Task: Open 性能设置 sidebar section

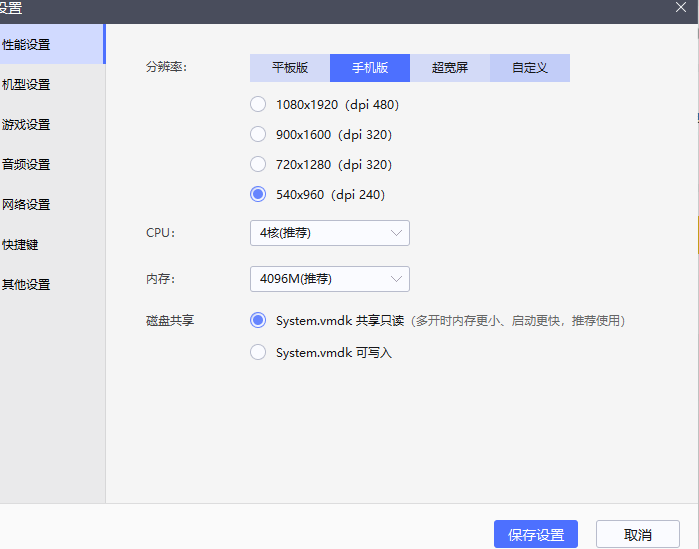Action: pyautogui.click(x=28, y=45)
